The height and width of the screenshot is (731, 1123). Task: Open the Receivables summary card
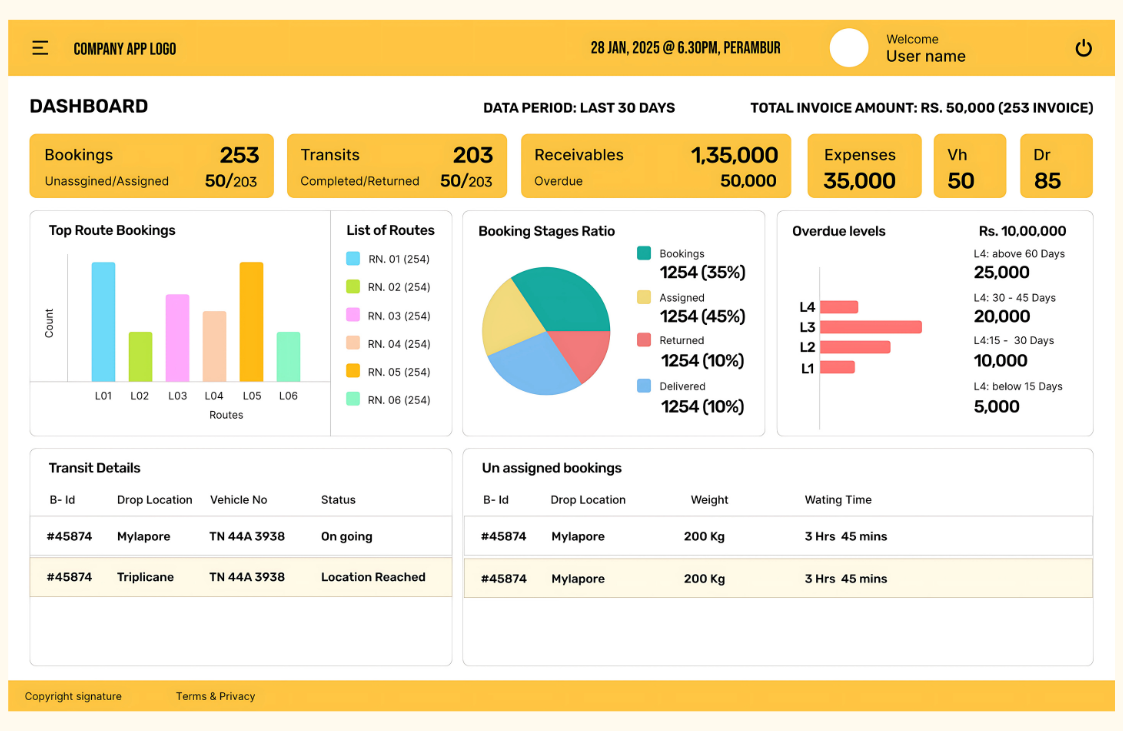pos(656,166)
